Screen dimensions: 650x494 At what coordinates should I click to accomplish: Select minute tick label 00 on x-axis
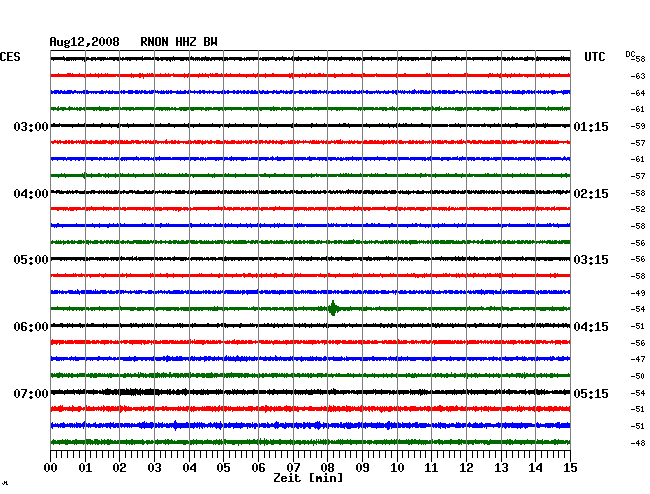coord(51,467)
